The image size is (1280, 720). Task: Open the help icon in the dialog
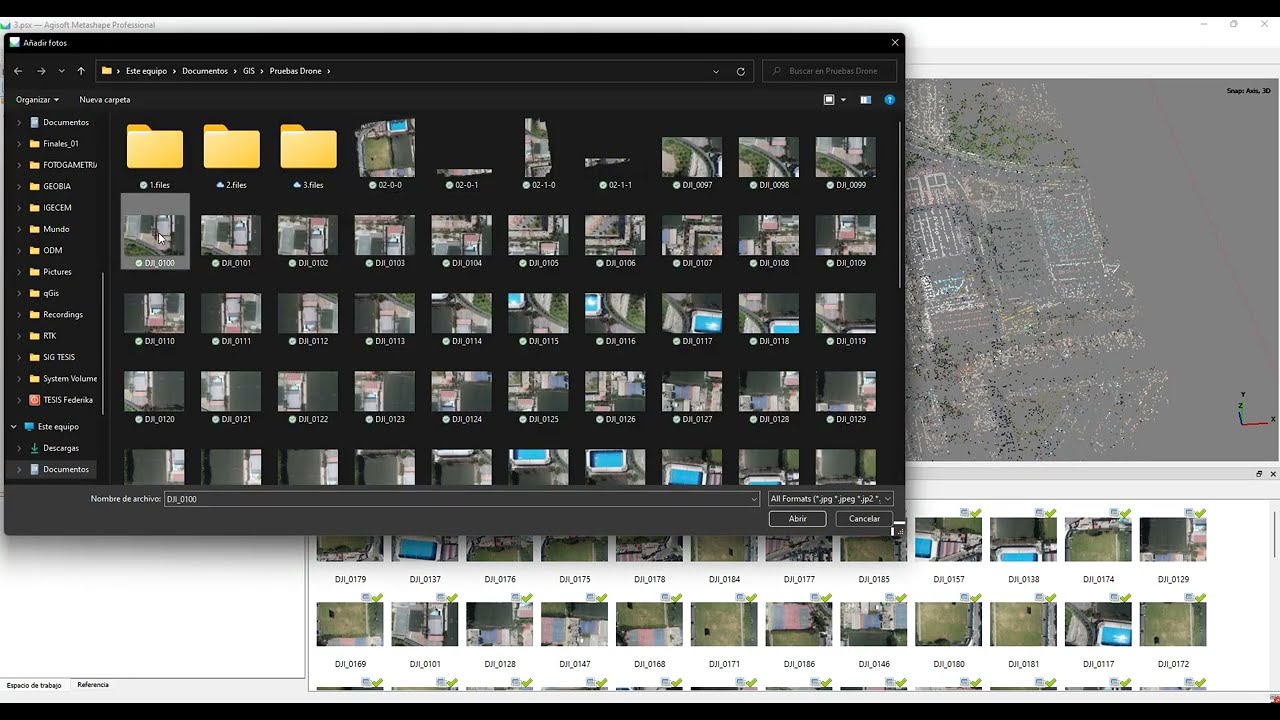[x=889, y=100]
